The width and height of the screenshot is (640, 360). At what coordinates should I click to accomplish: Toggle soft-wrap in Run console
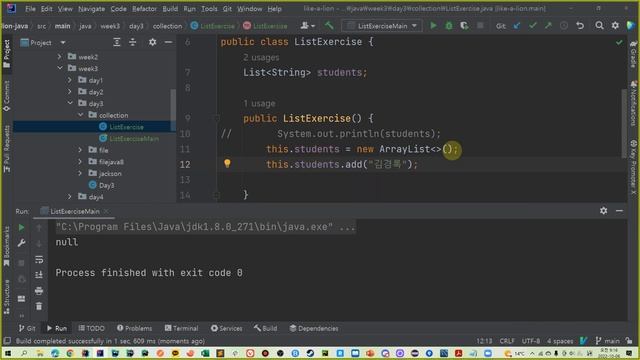(39, 259)
